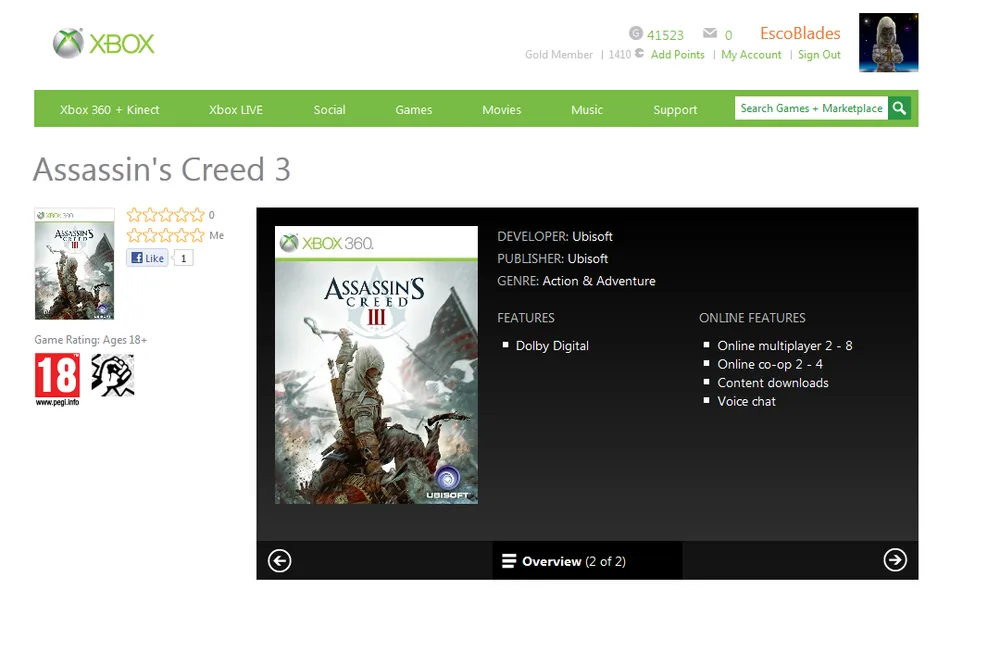1000x653 pixels.
Task: Click the Add Points link
Action: coord(677,55)
